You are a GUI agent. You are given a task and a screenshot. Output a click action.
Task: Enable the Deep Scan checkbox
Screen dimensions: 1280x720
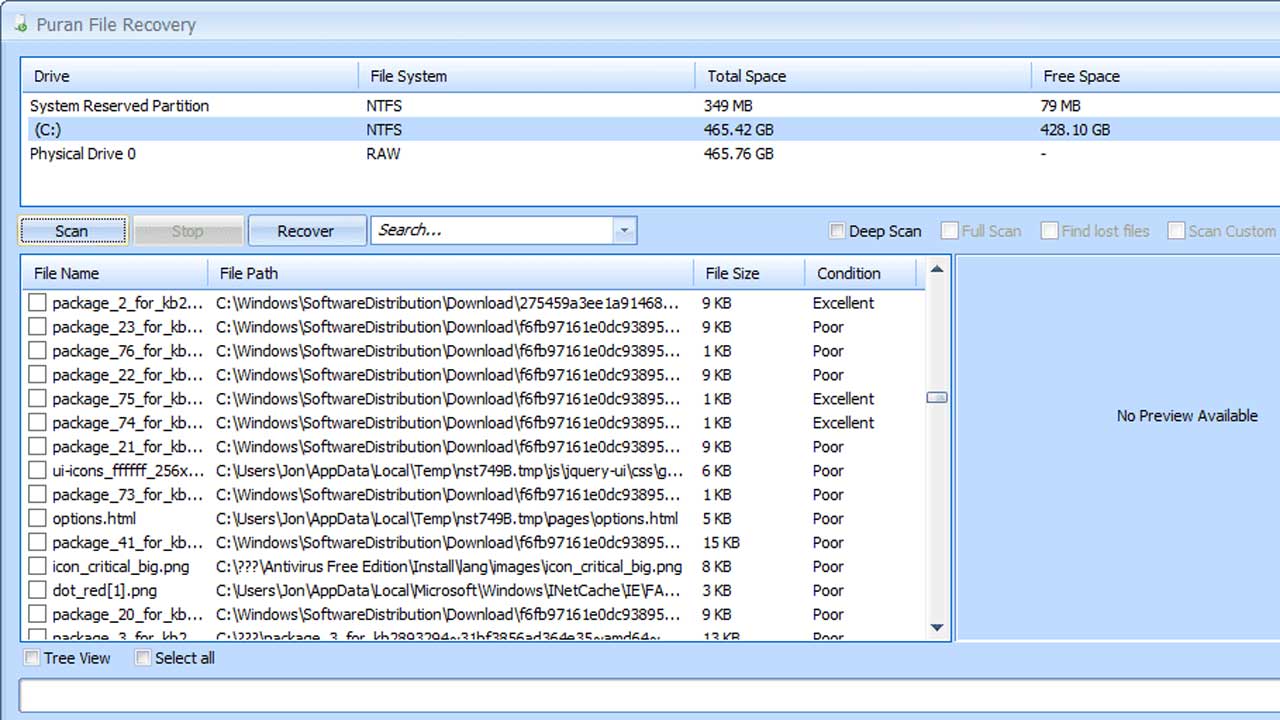tap(837, 231)
